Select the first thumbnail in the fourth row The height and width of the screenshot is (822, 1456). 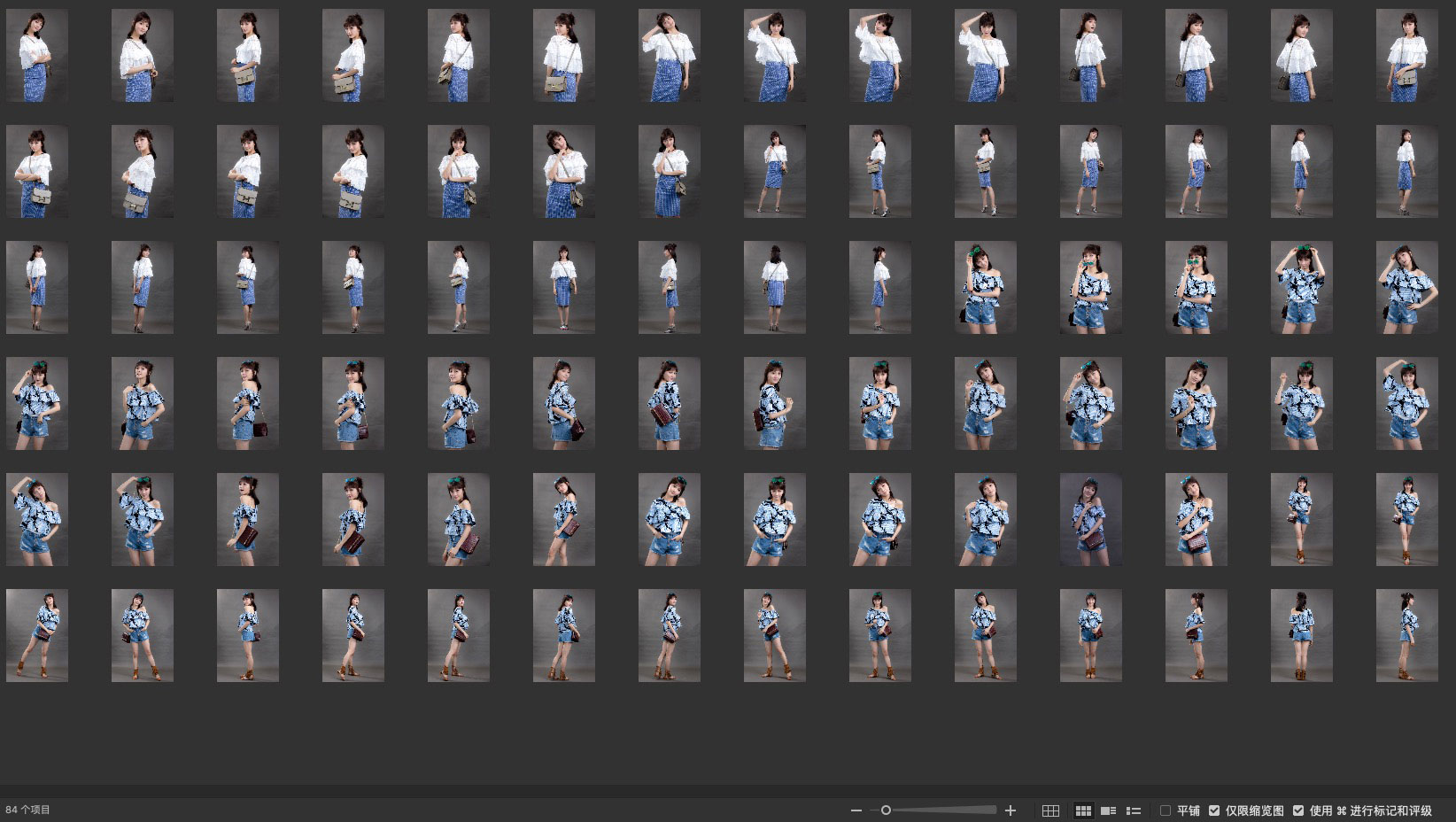(37, 403)
